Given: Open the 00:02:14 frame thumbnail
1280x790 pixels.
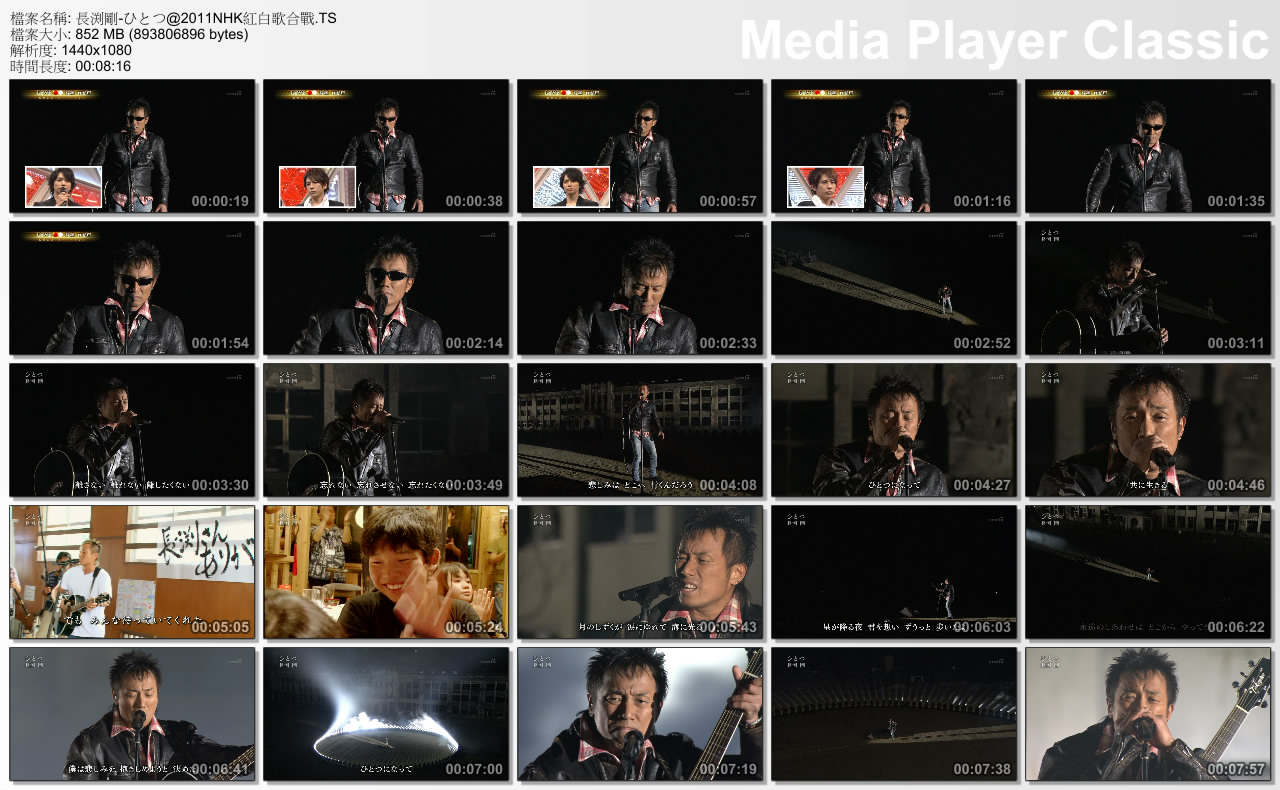Looking at the screenshot, I should 386,288.
